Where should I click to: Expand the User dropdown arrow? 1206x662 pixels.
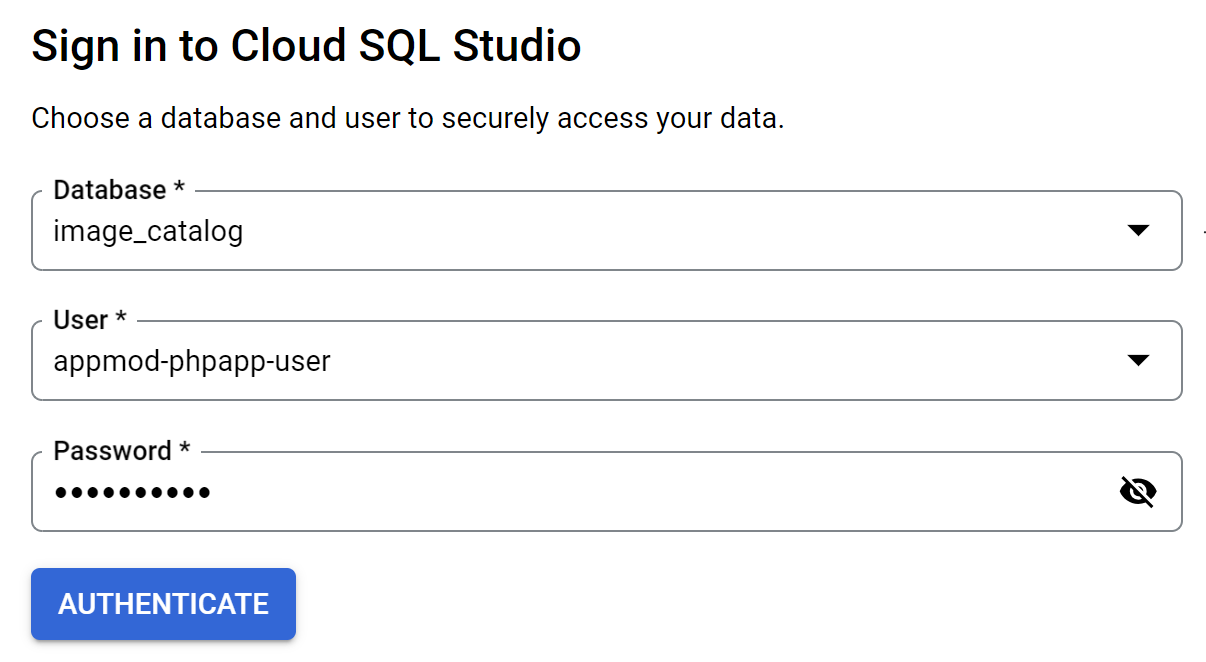[x=1137, y=361]
